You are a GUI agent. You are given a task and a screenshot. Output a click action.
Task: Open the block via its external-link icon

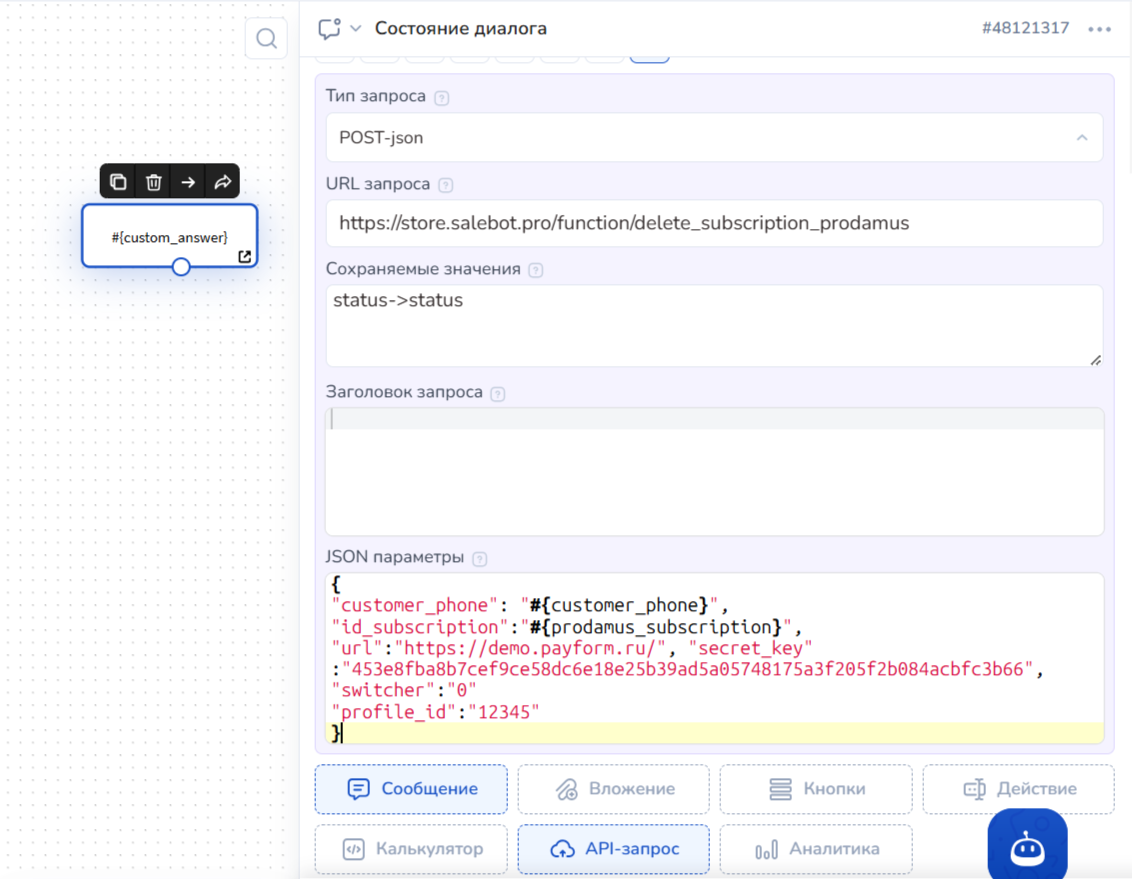click(x=245, y=257)
